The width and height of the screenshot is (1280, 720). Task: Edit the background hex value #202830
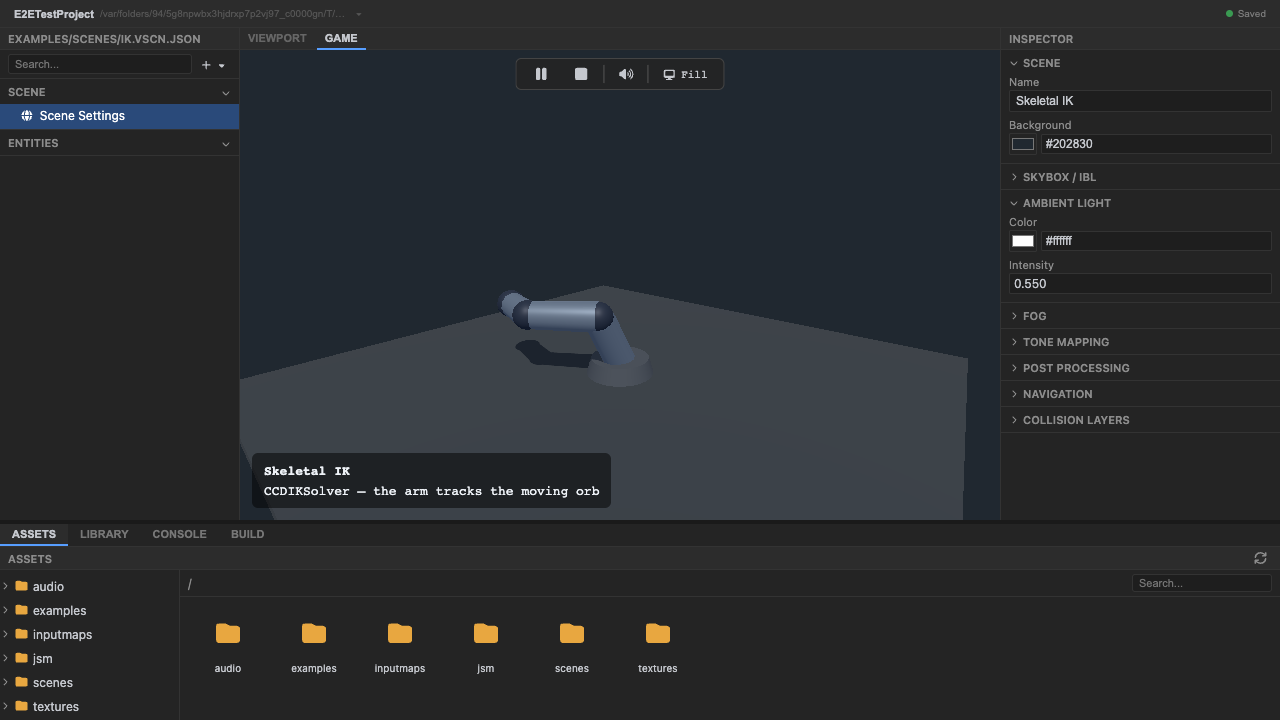1156,144
